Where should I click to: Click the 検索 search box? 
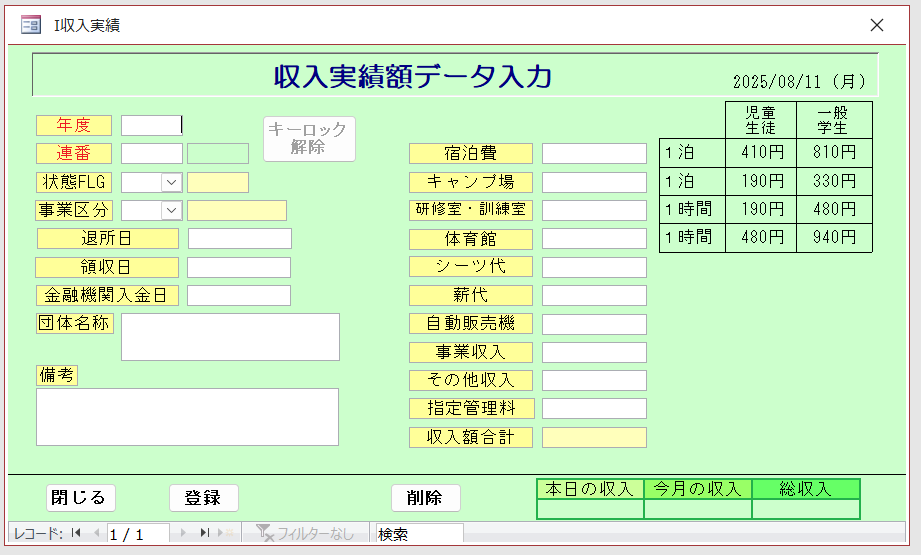point(417,534)
